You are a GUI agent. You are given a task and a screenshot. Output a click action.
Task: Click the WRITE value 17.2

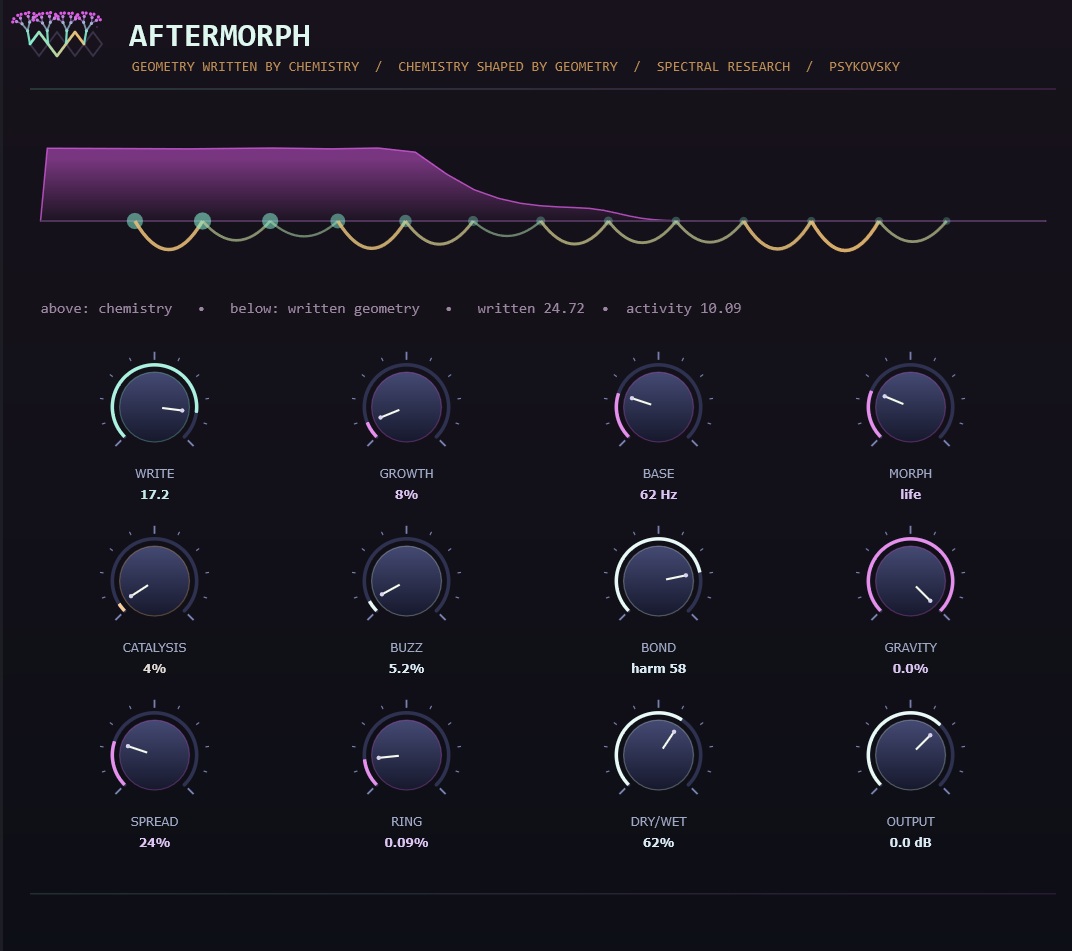click(x=155, y=494)
